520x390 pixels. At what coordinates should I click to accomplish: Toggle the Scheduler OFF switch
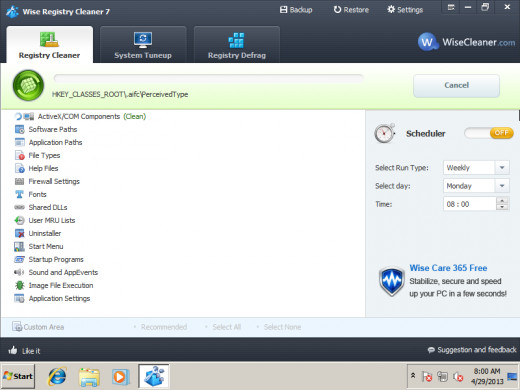pos(489,133)
